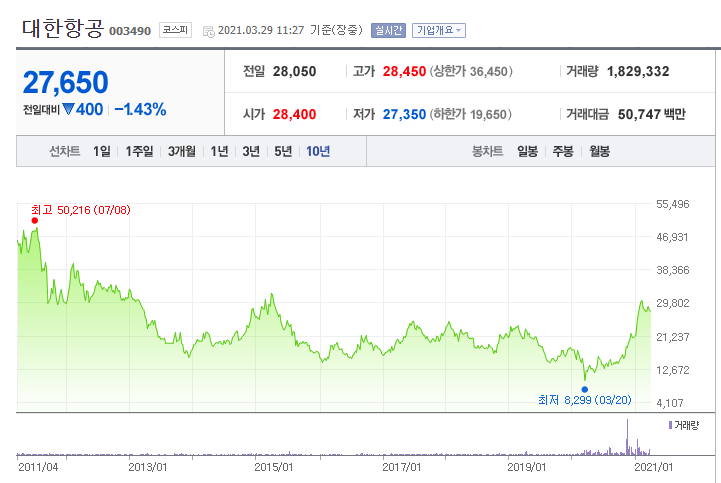This screenshot has height=483, width=721.
Task: Click the 최고 50,216 (07/08) label
Action: pos(81,210)
